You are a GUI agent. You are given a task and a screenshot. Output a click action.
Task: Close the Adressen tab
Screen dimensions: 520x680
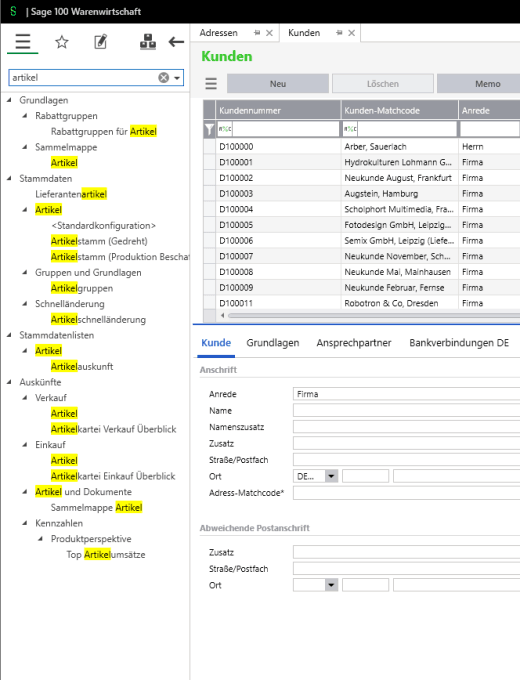[269, 33]
